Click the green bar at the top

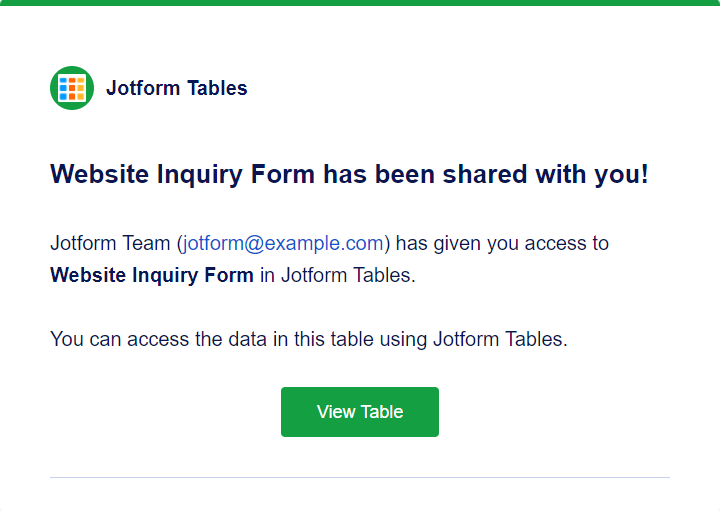[360, 3]
